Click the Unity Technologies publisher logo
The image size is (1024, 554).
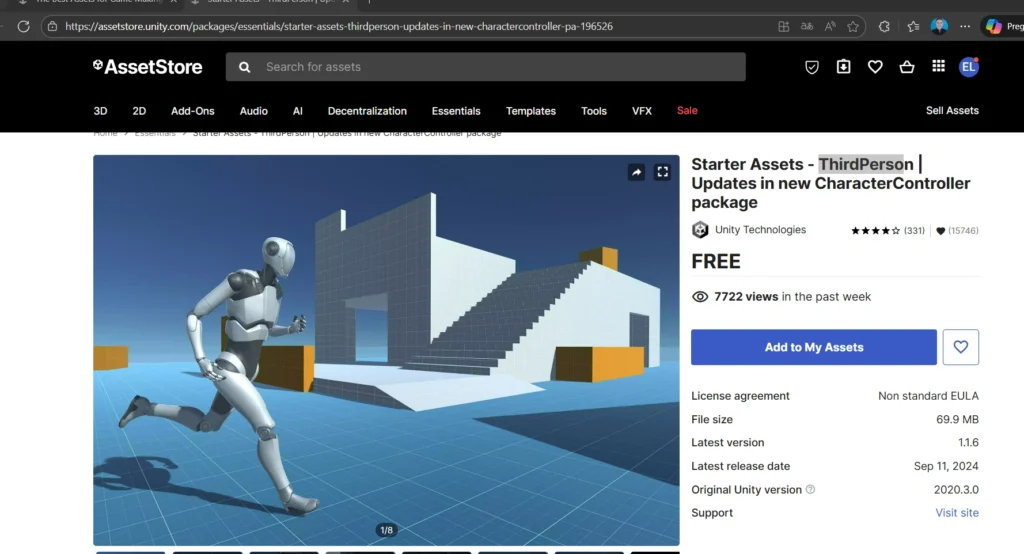700,230
